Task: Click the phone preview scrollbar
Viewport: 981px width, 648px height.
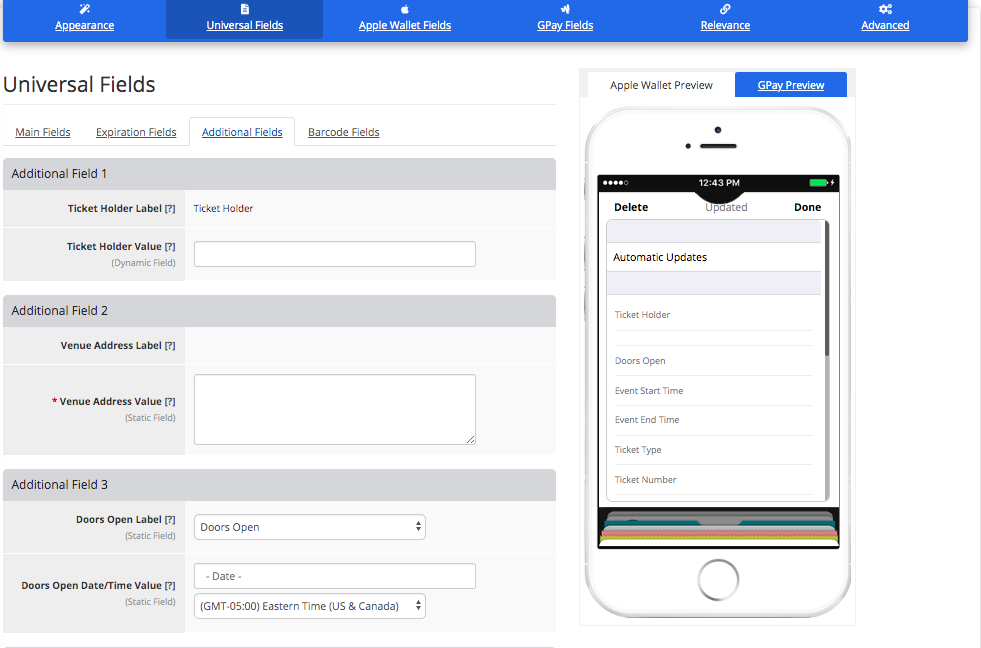Action: (827, 288)
